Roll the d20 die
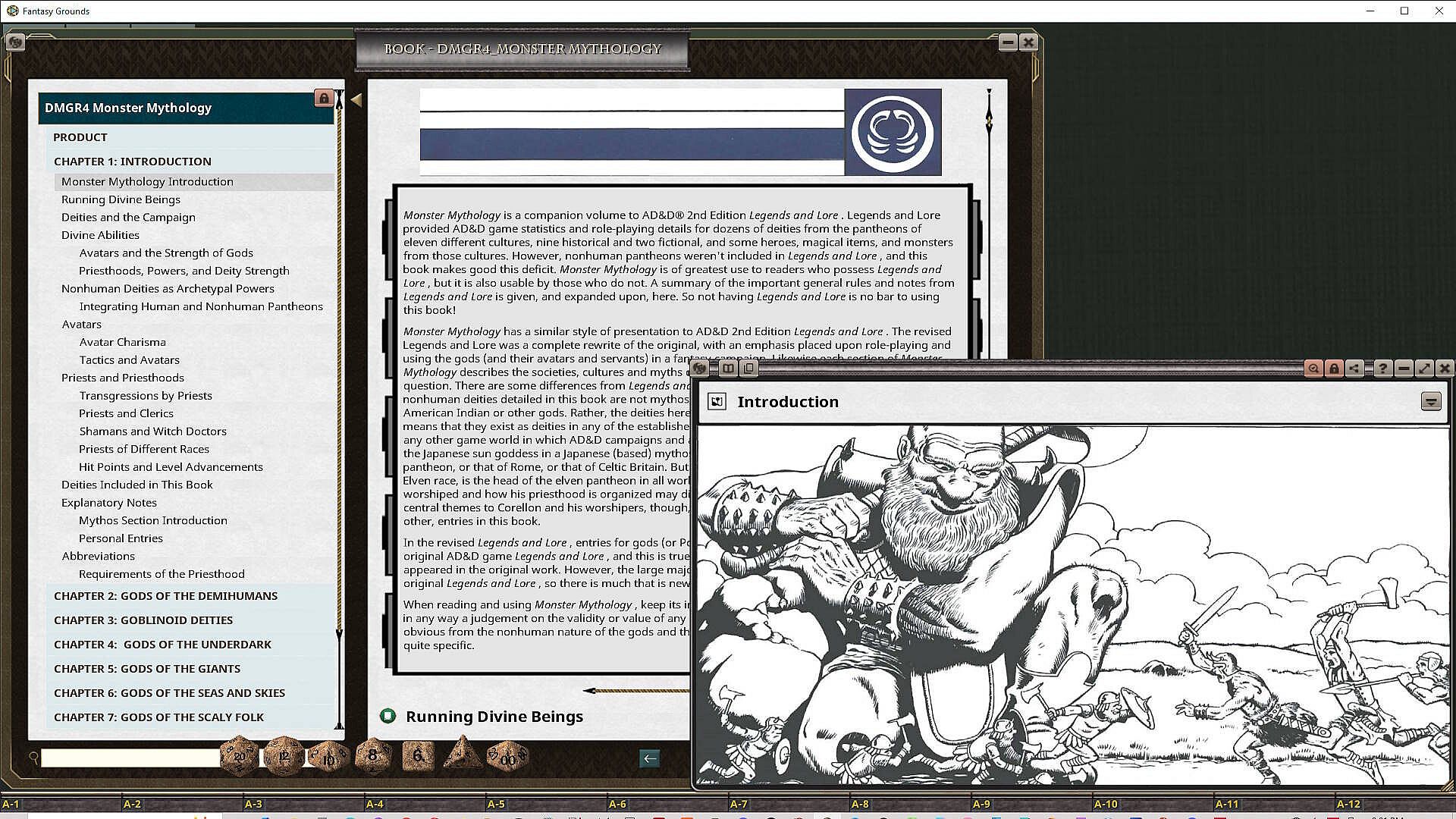1456x819 pixels. (240, 756)
